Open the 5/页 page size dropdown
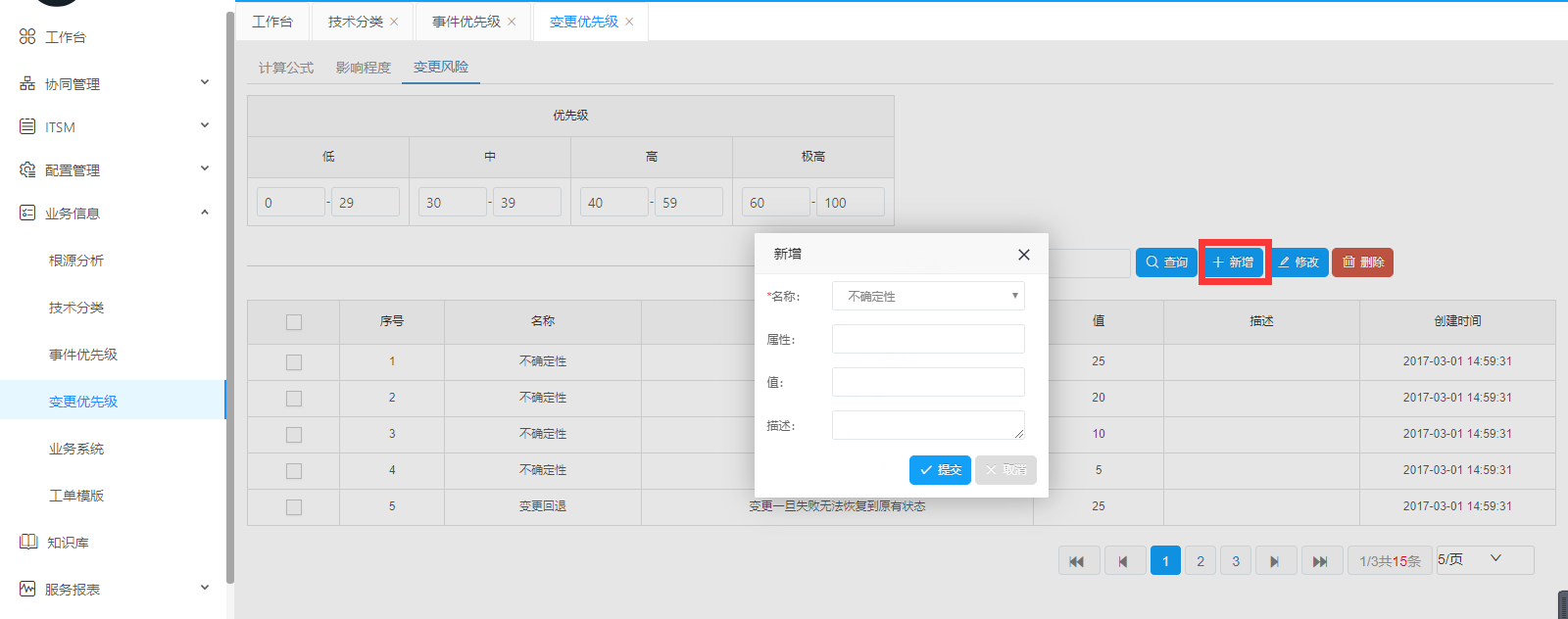The height and width of the screenshot is (619, 1568). click(x=1484, y=559)
